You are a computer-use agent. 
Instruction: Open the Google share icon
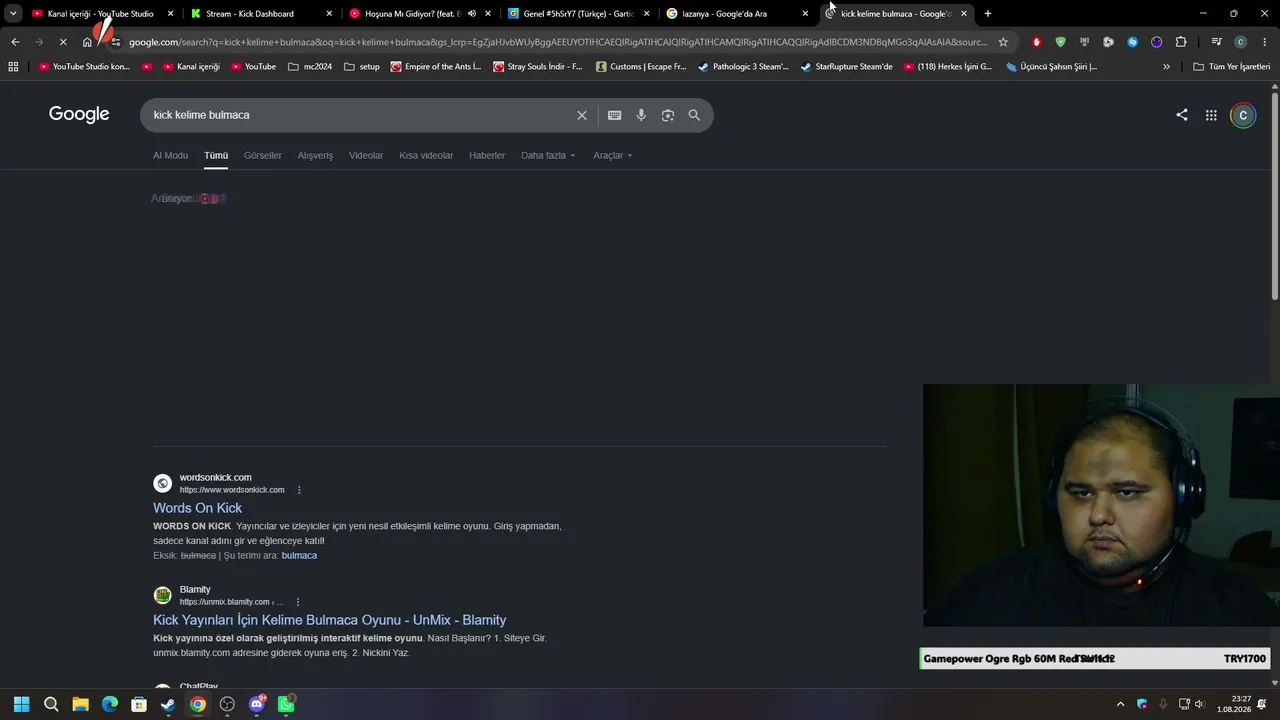point(1182,115)
